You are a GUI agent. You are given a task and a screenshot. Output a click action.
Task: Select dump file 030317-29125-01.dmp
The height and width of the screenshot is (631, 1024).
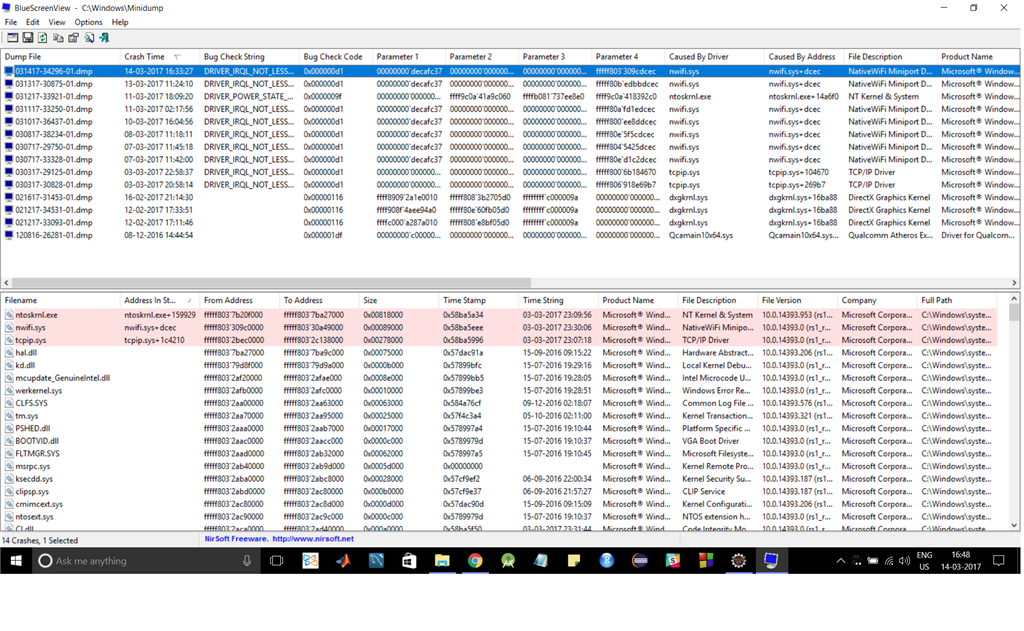(x=54, y=172)
